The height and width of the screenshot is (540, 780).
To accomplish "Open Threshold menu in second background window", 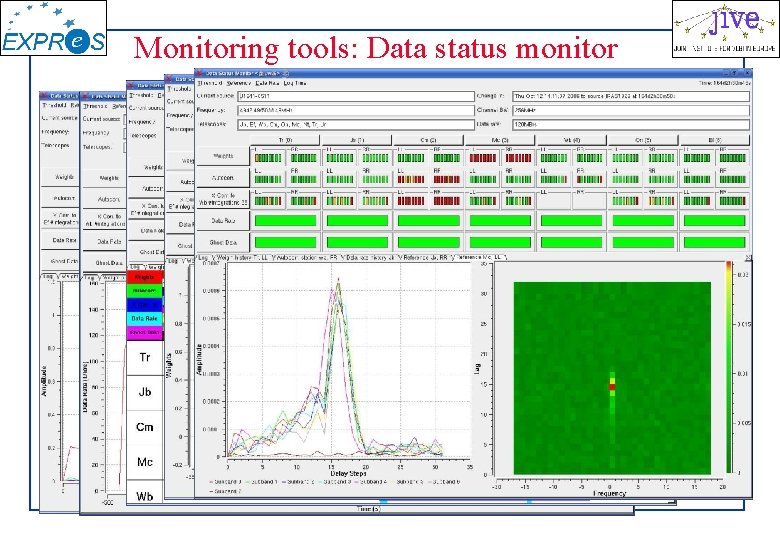I will click(x=95, y=106).
